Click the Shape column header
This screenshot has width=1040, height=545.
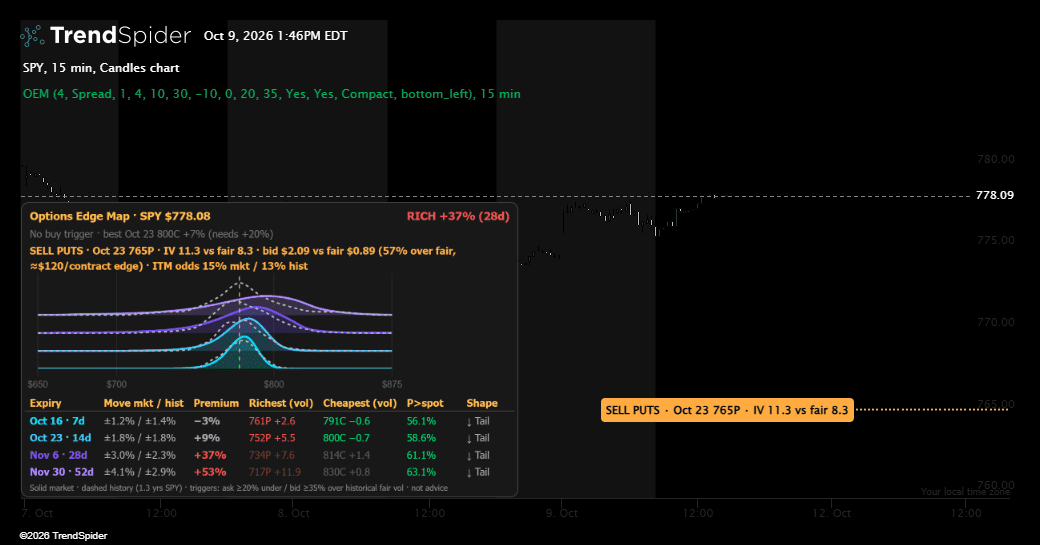482,403
